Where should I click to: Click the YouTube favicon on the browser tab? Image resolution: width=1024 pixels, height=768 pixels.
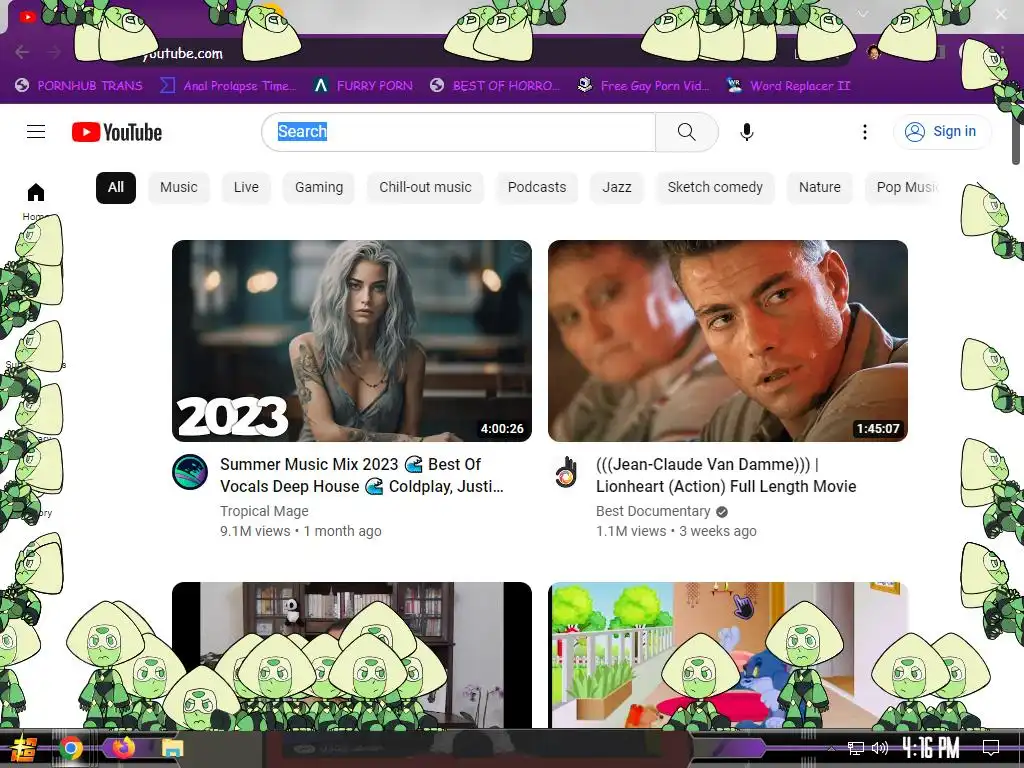27,16
